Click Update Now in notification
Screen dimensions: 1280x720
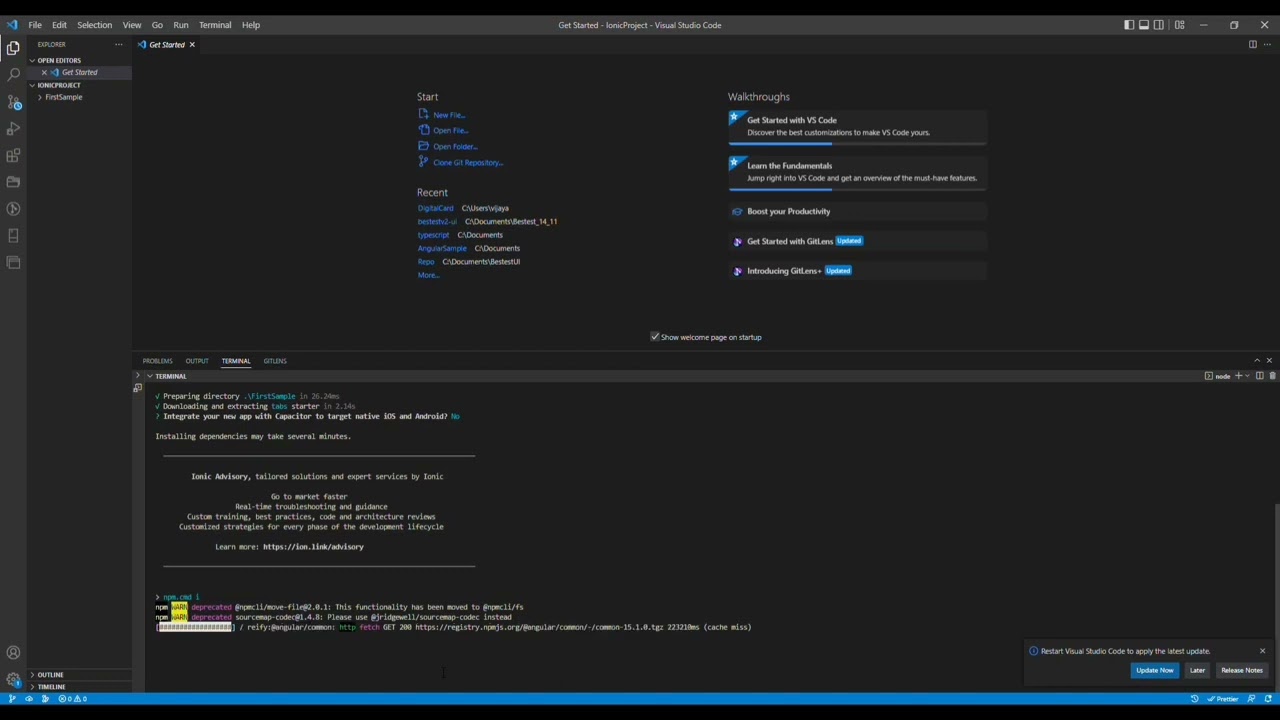point(1154,670)
